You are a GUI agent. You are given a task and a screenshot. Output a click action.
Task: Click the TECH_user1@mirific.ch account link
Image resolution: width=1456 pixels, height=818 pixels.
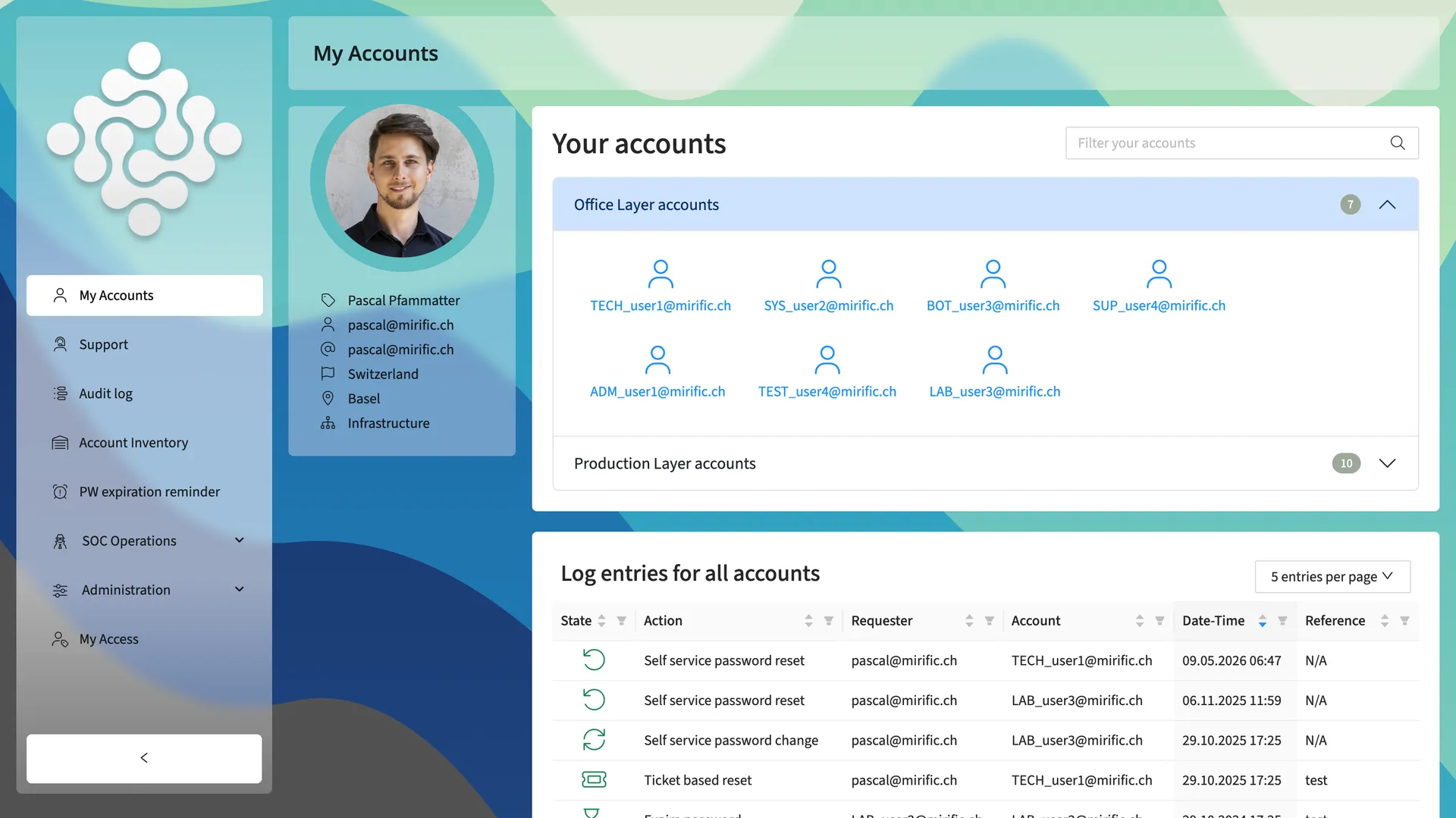[661, 306]
